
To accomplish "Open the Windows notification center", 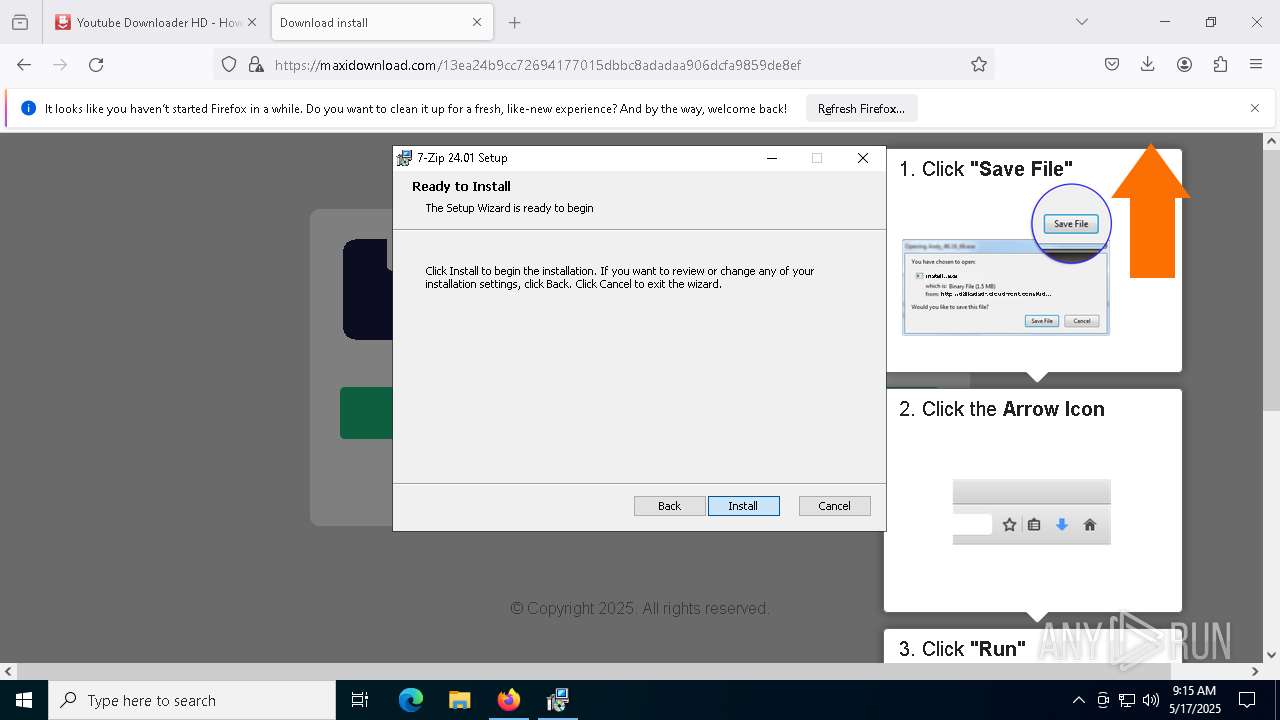I will point(1247,700).
